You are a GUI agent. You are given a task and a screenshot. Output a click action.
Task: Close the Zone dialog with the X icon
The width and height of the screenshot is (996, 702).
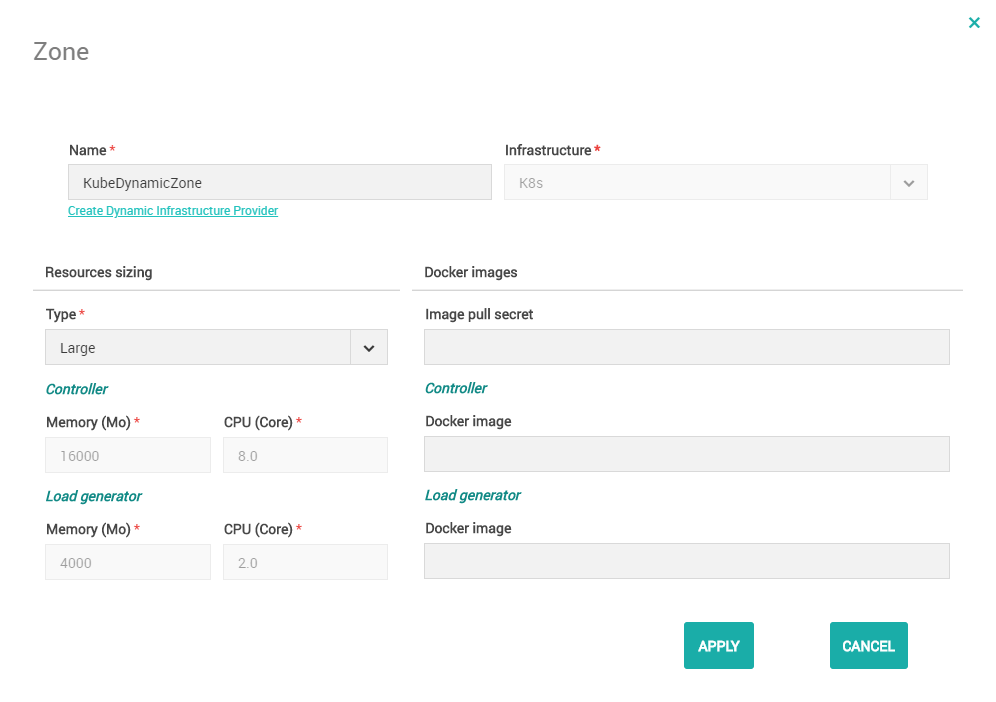pos(974,23)
